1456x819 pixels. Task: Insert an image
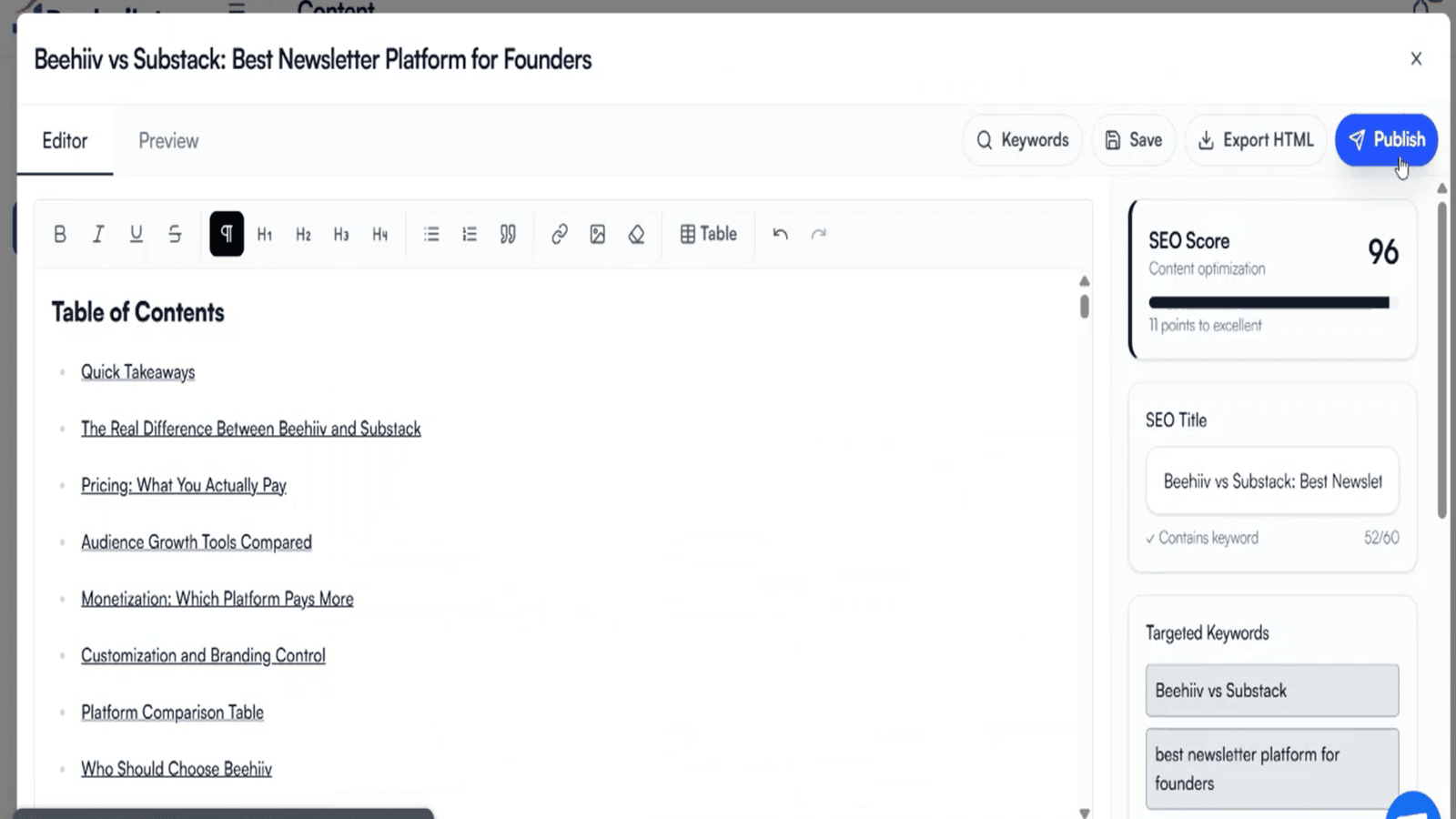(x=598, y=234)
